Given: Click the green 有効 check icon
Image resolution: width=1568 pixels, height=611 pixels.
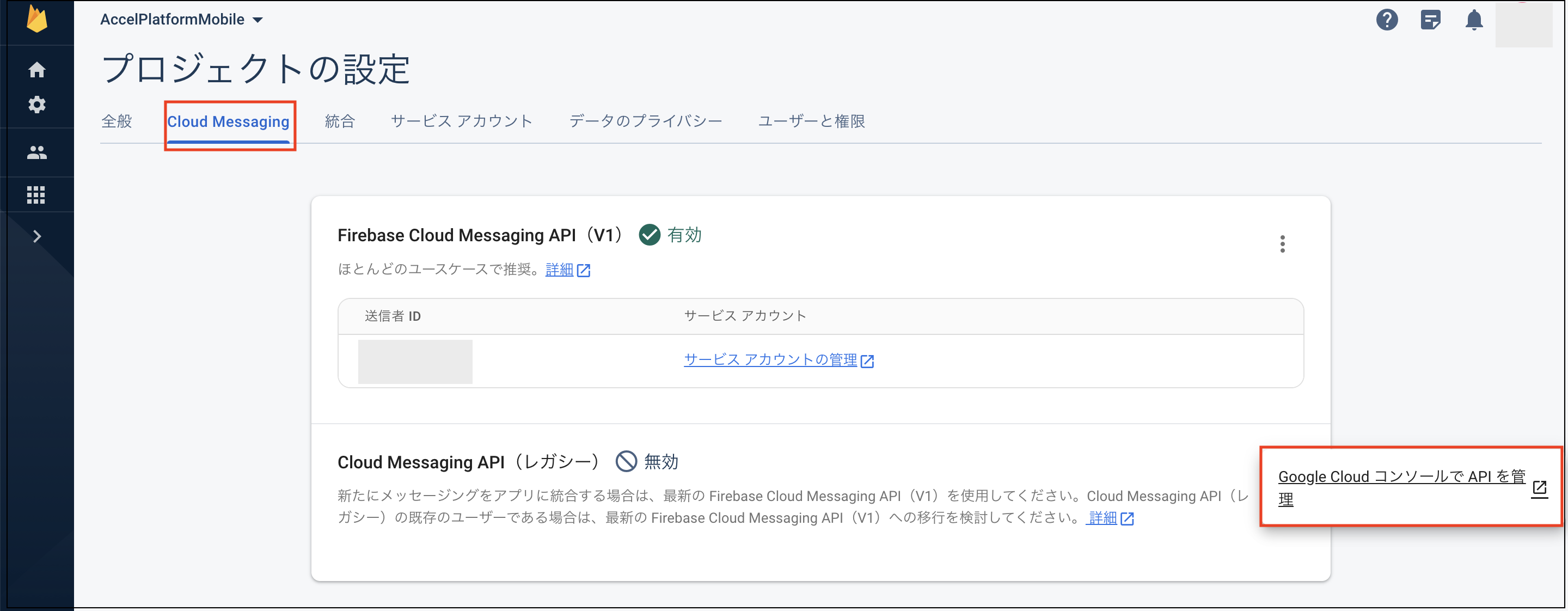Looking at the screenshot, I should [x=650, y=234].
